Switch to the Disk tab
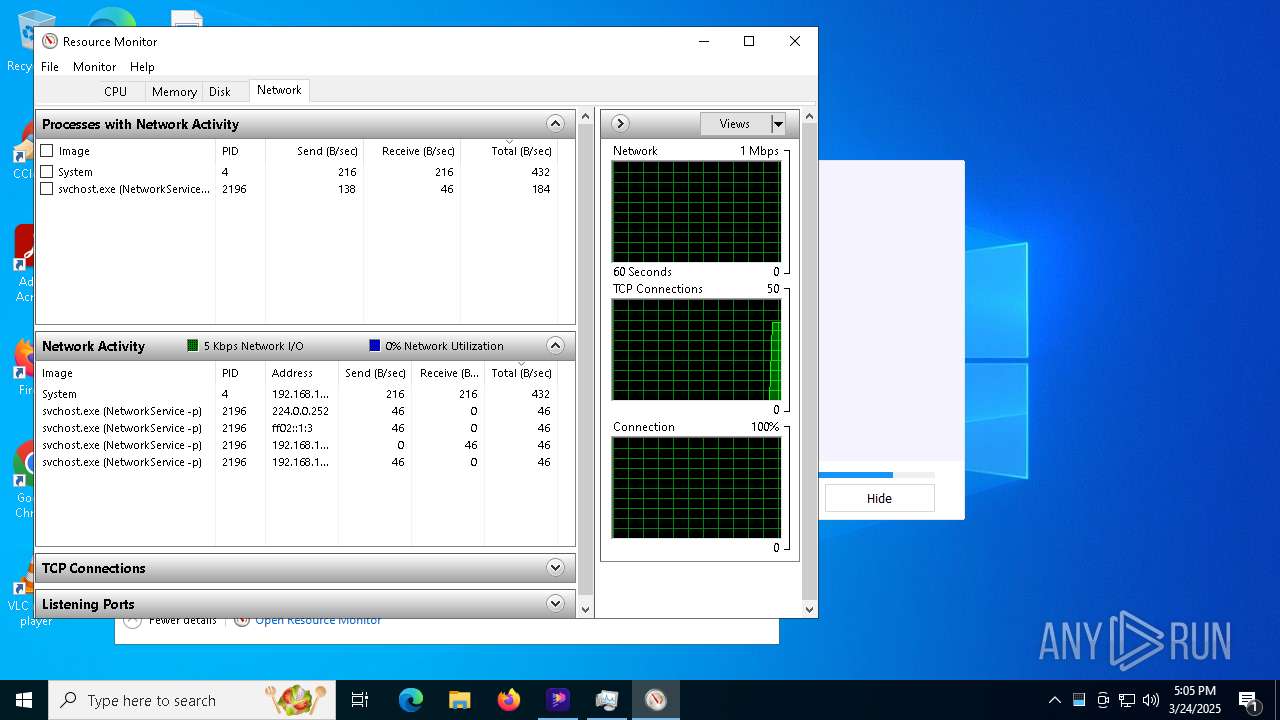Image resolution: width=1280 pixels, height=720 pixels. (x=220, y=91)
